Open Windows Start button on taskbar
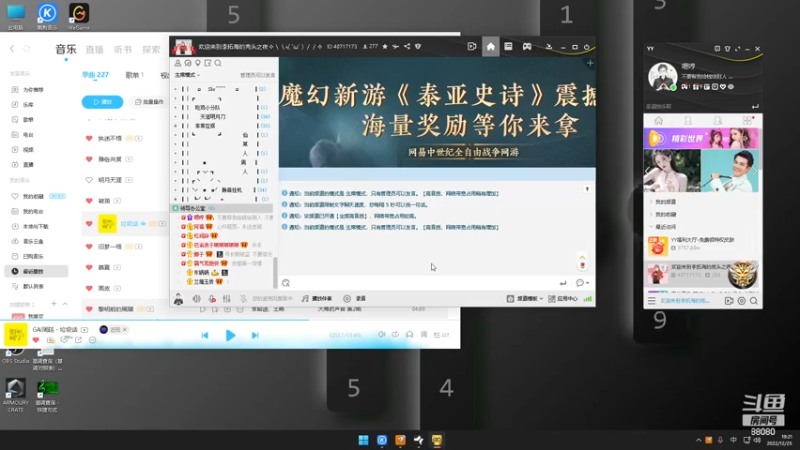 363,440
